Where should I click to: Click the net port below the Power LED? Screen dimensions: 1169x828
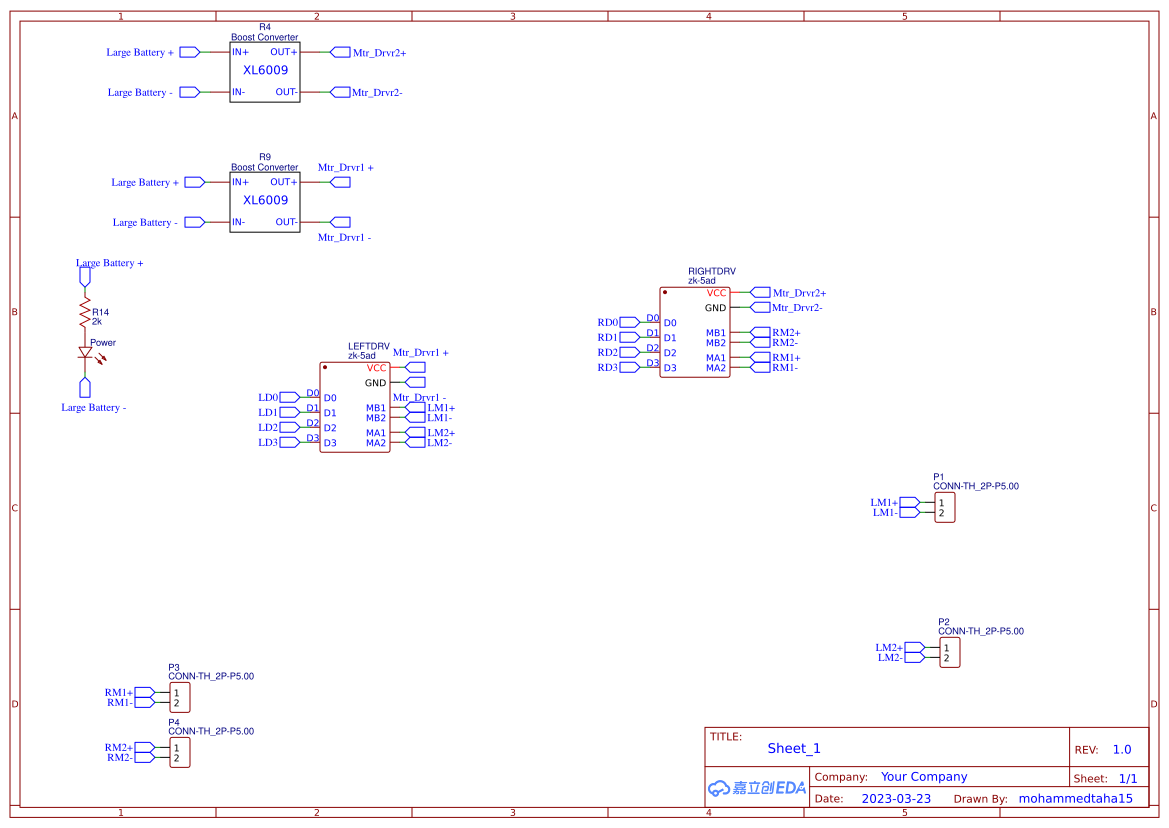coord(85,388)
